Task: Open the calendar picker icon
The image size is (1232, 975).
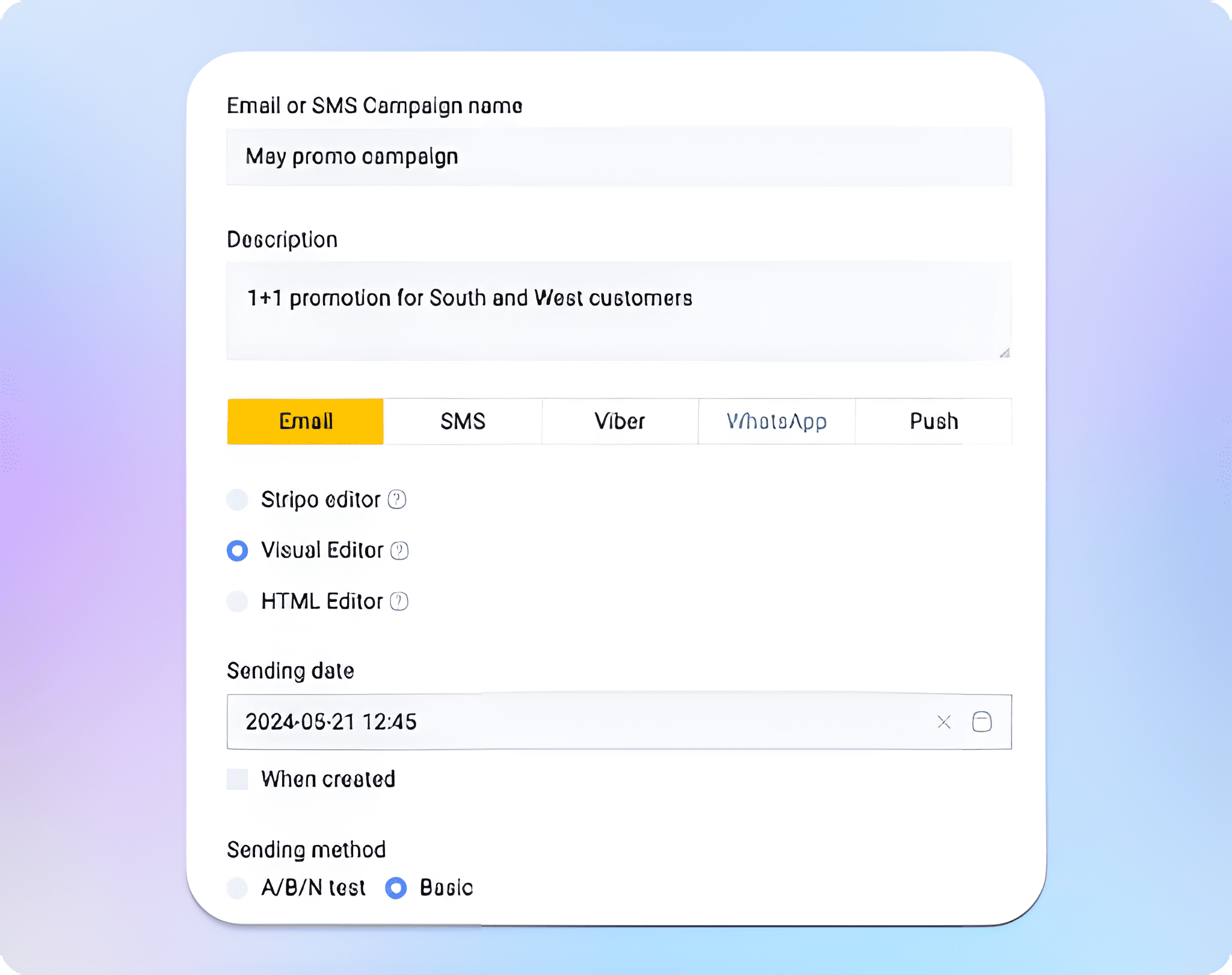Action: [982, 722]
